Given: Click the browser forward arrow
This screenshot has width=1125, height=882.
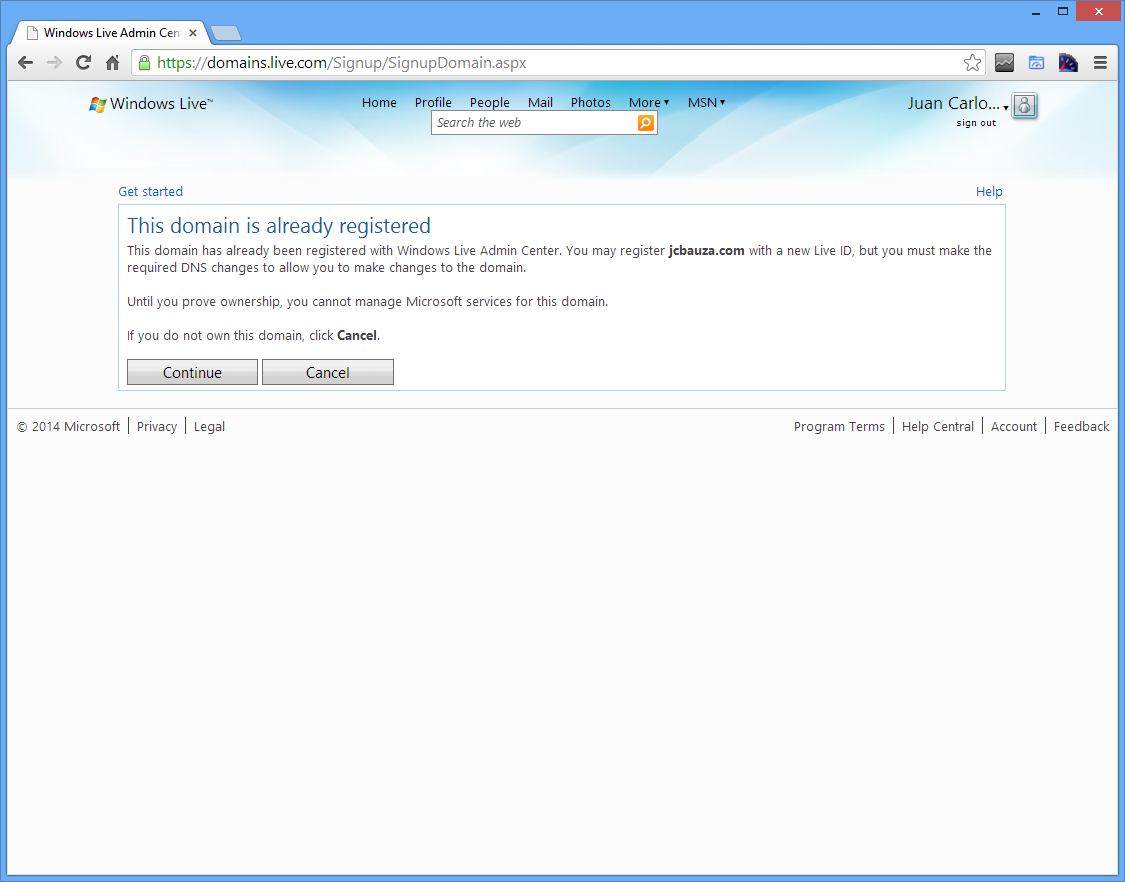Looking at the screenshot, I should click(x=55, y=63).
